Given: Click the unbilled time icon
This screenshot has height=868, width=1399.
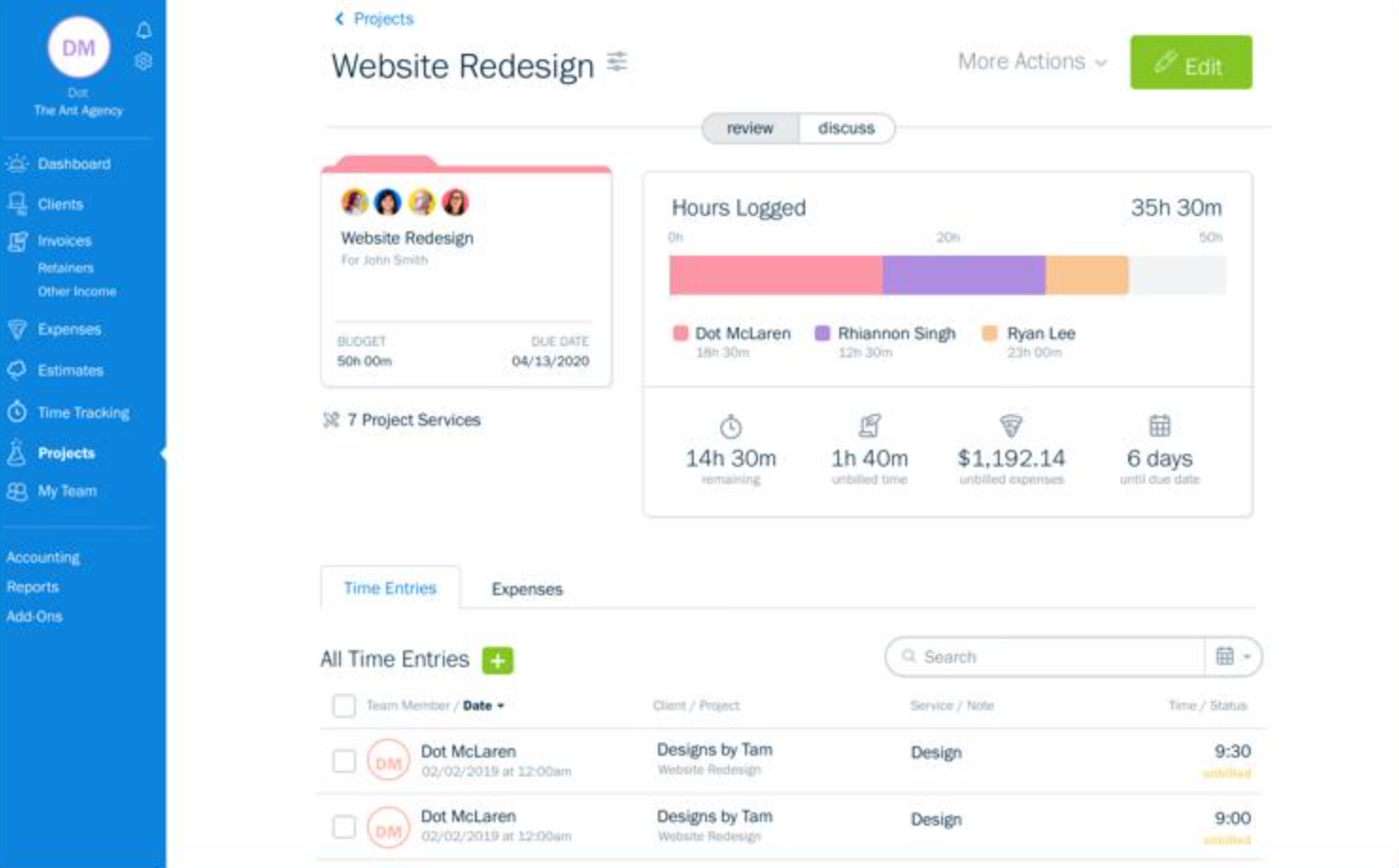Looking at the screenshot, I should (x=869, y=426).
